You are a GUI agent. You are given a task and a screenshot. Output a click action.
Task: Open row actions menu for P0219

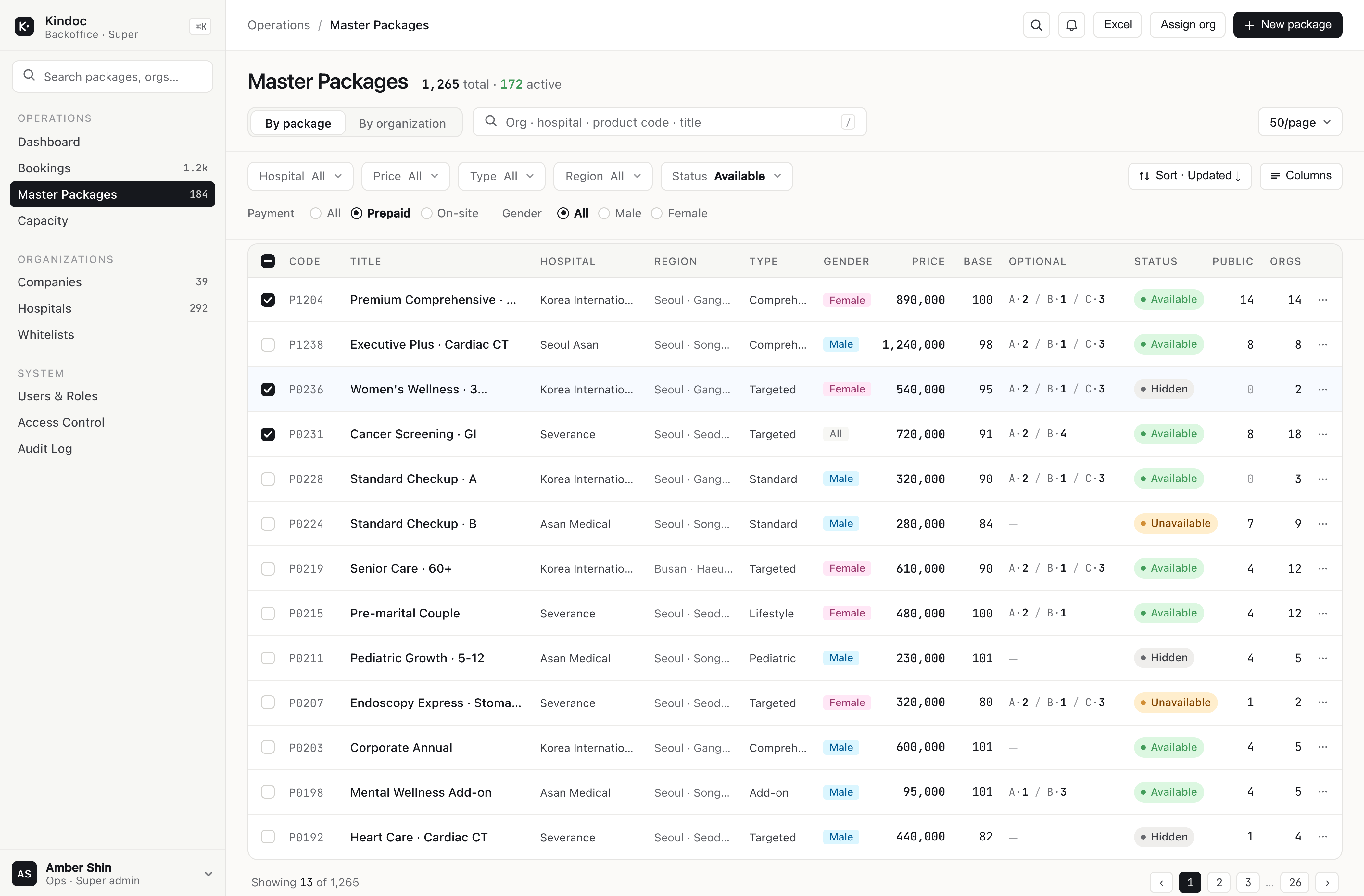click(1323, 568)
